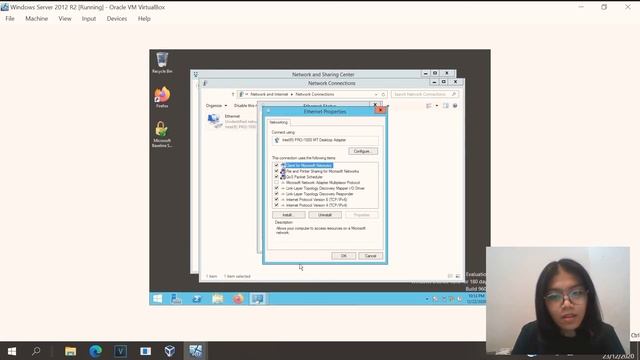Toggle the preview pane icon in Network Connections
640x360 pixels.
pos(446,106)
